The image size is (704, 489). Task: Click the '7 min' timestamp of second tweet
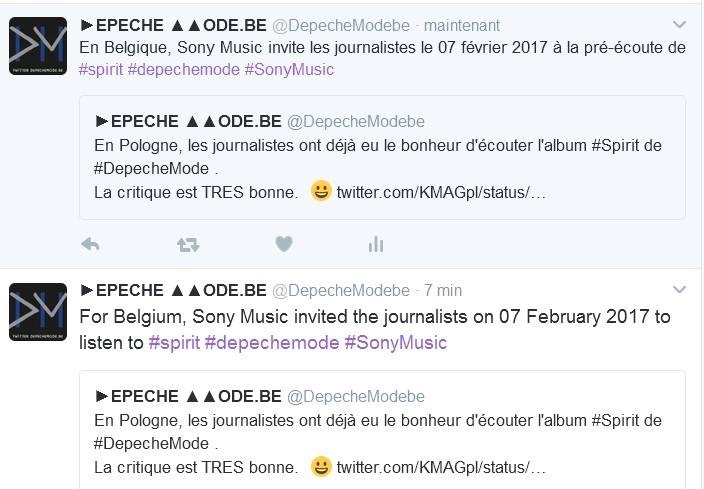[443, 291]
